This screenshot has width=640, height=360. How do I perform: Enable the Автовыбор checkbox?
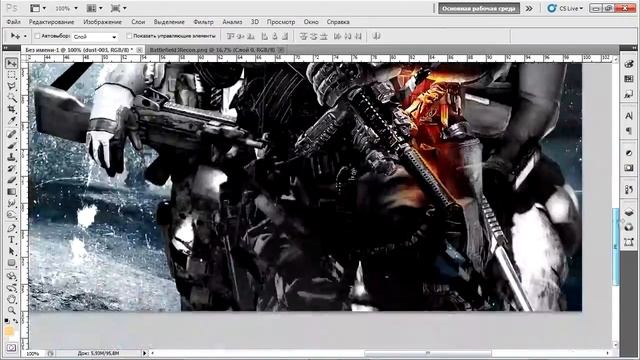point(38,36)
